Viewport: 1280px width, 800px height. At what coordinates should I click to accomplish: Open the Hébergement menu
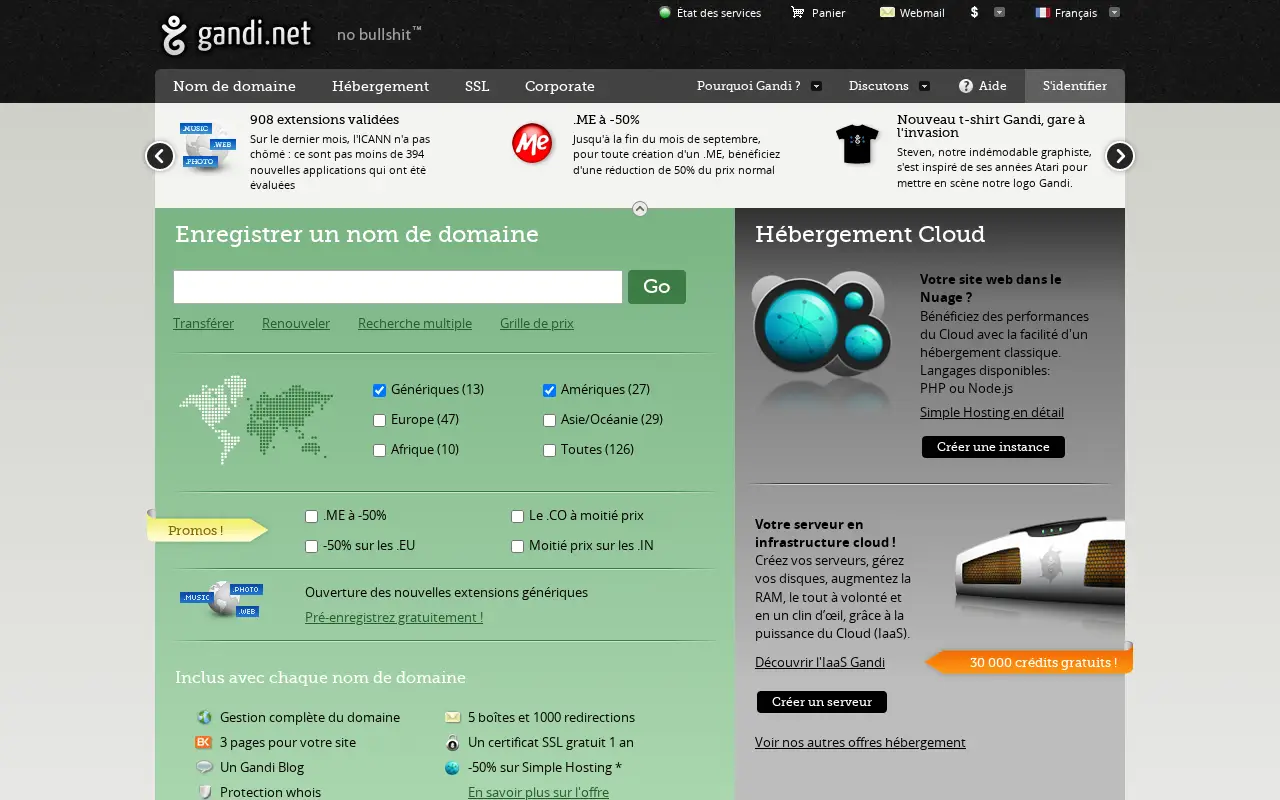(x=380, y=86)
